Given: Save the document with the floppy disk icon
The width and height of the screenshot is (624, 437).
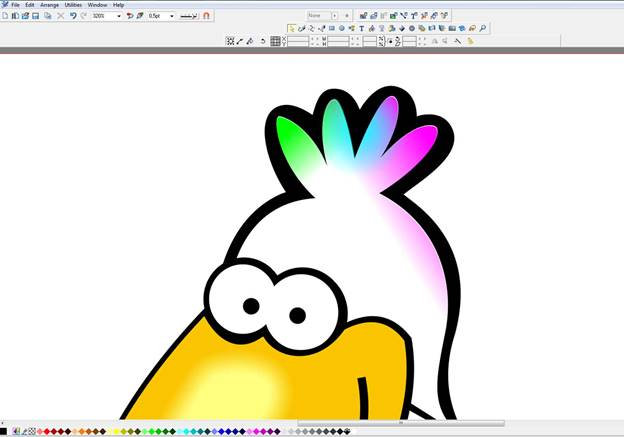Looking at the screenshot, I should pos(35,16).
